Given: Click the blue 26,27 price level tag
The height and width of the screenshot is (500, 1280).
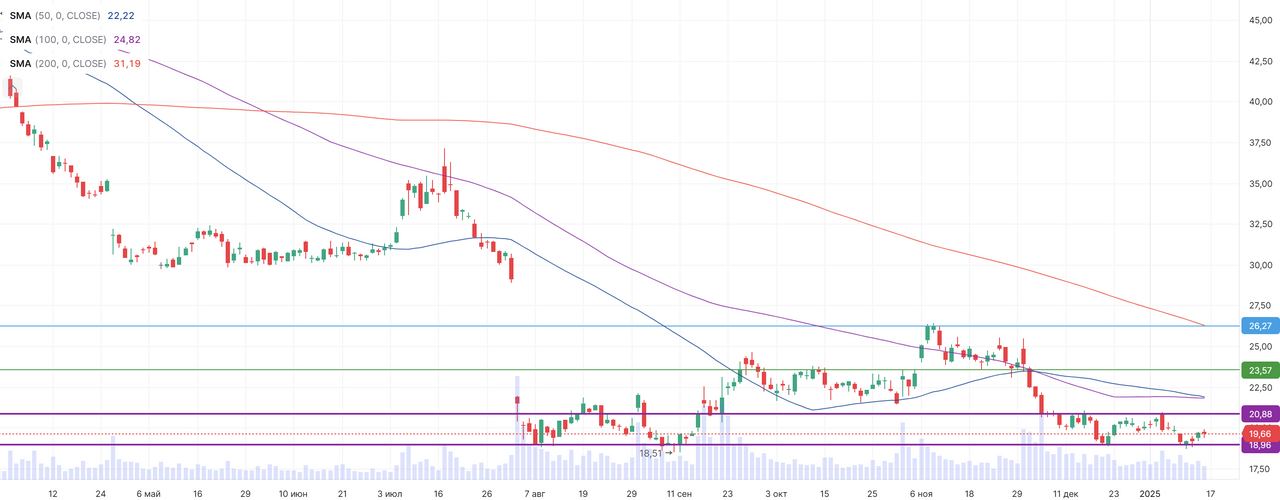Looking at the screenshot, I should click(1259, 326).
